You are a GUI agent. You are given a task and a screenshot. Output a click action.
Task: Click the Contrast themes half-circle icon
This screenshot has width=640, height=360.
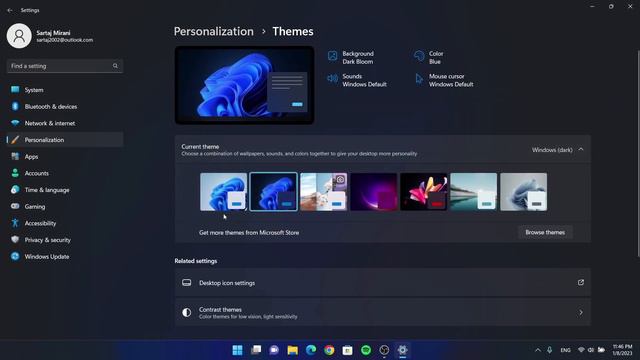187,313
